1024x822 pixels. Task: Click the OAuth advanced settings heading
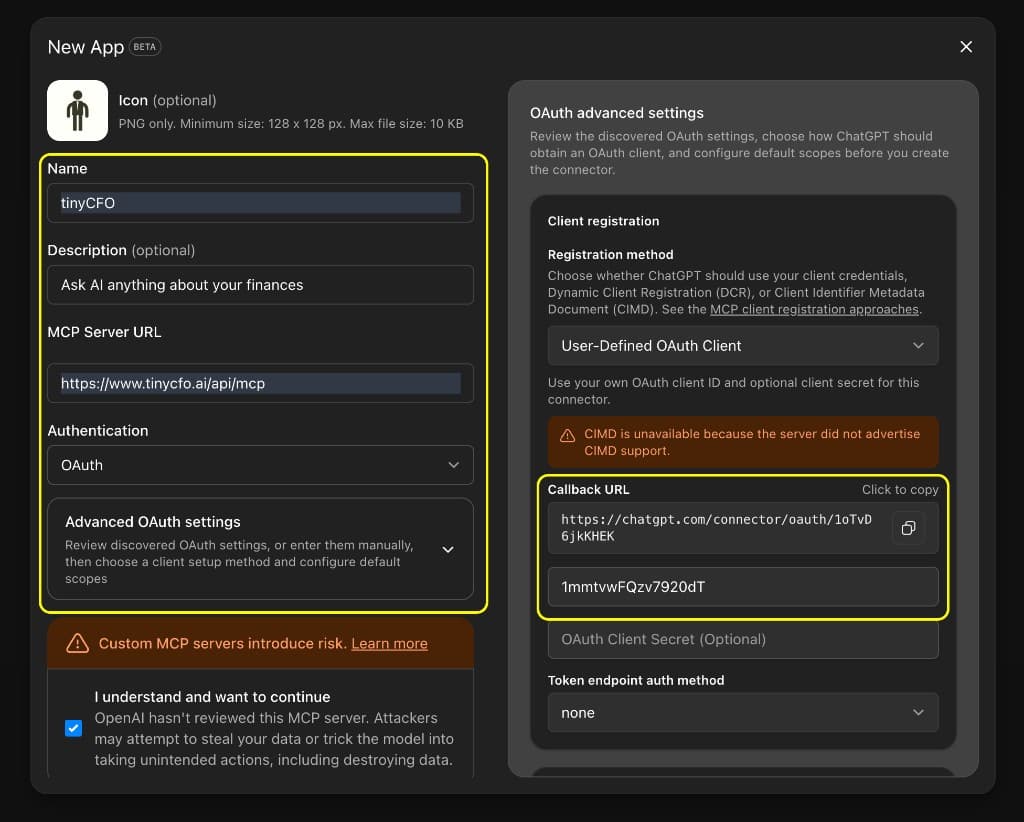[616, 113]
